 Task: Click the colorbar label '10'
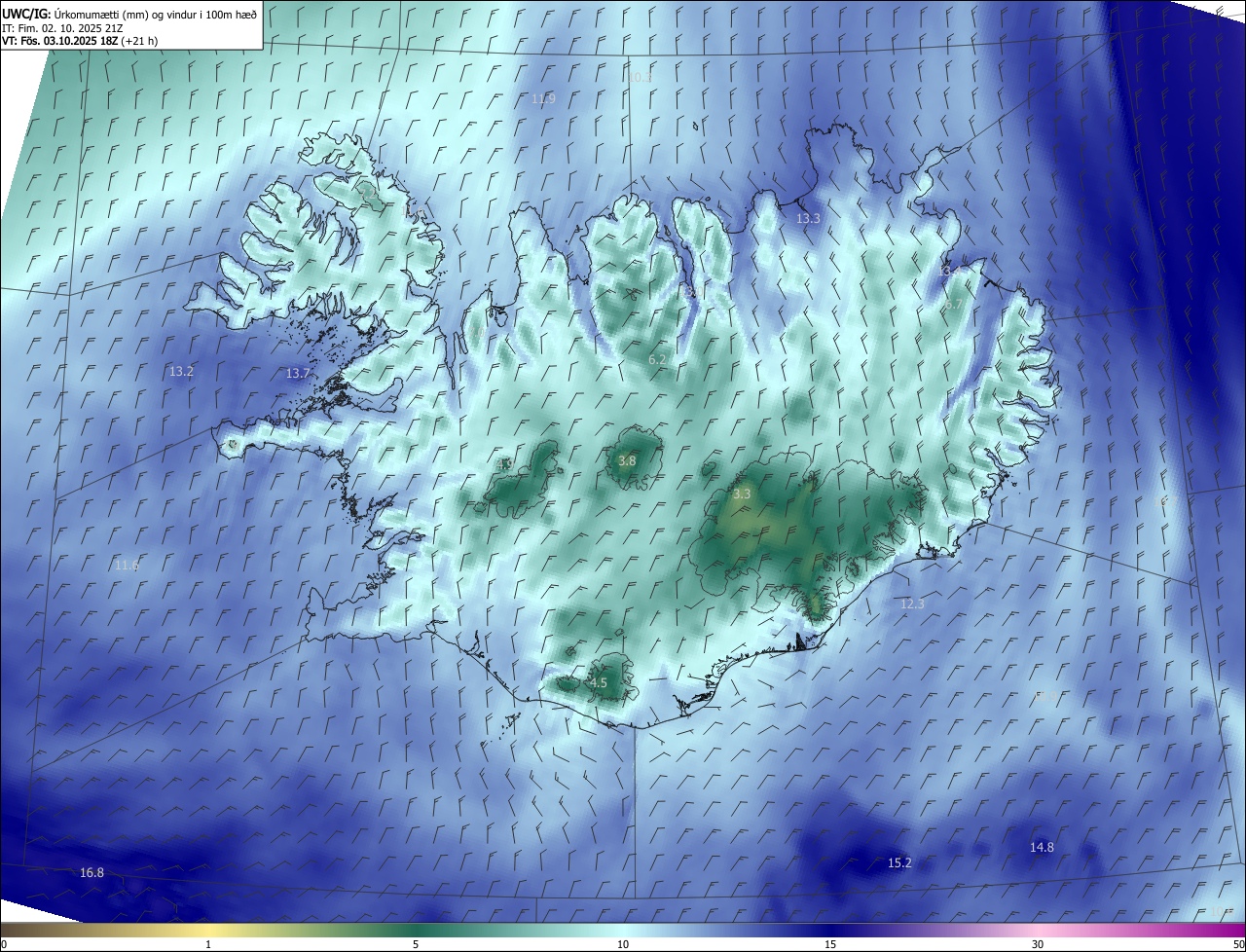tap(623, 944)
